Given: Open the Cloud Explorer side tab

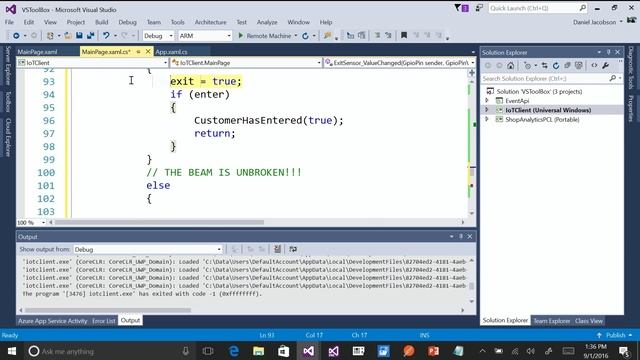Looking at the screenshot, I should [8, 138].
